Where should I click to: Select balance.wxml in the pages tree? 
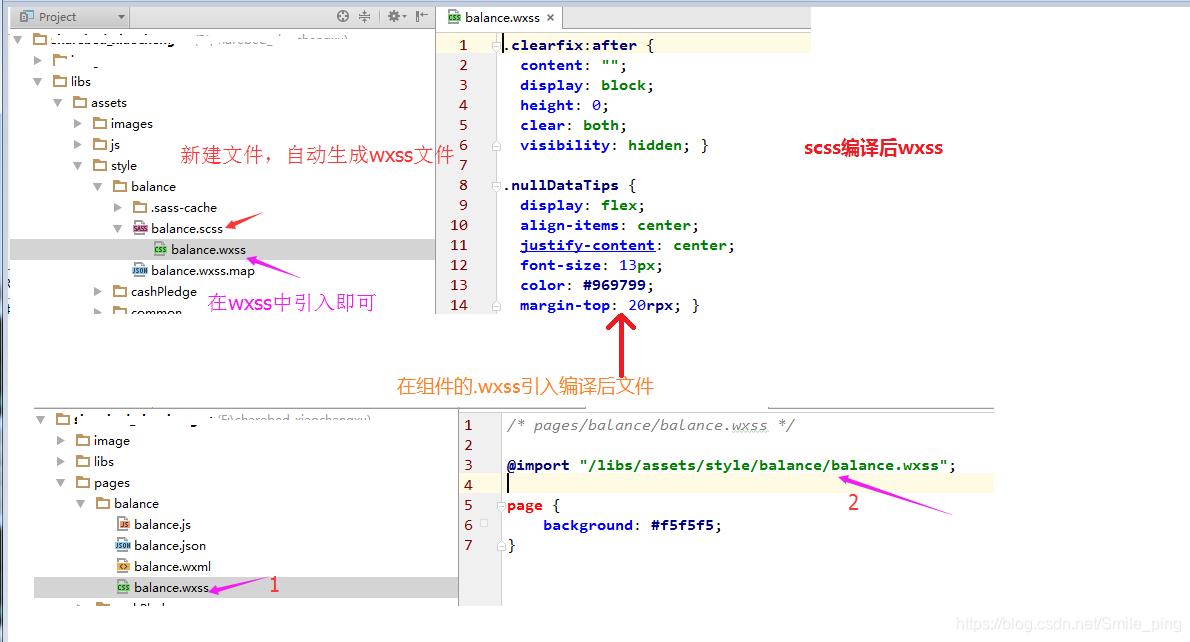(x=172, y=566)
